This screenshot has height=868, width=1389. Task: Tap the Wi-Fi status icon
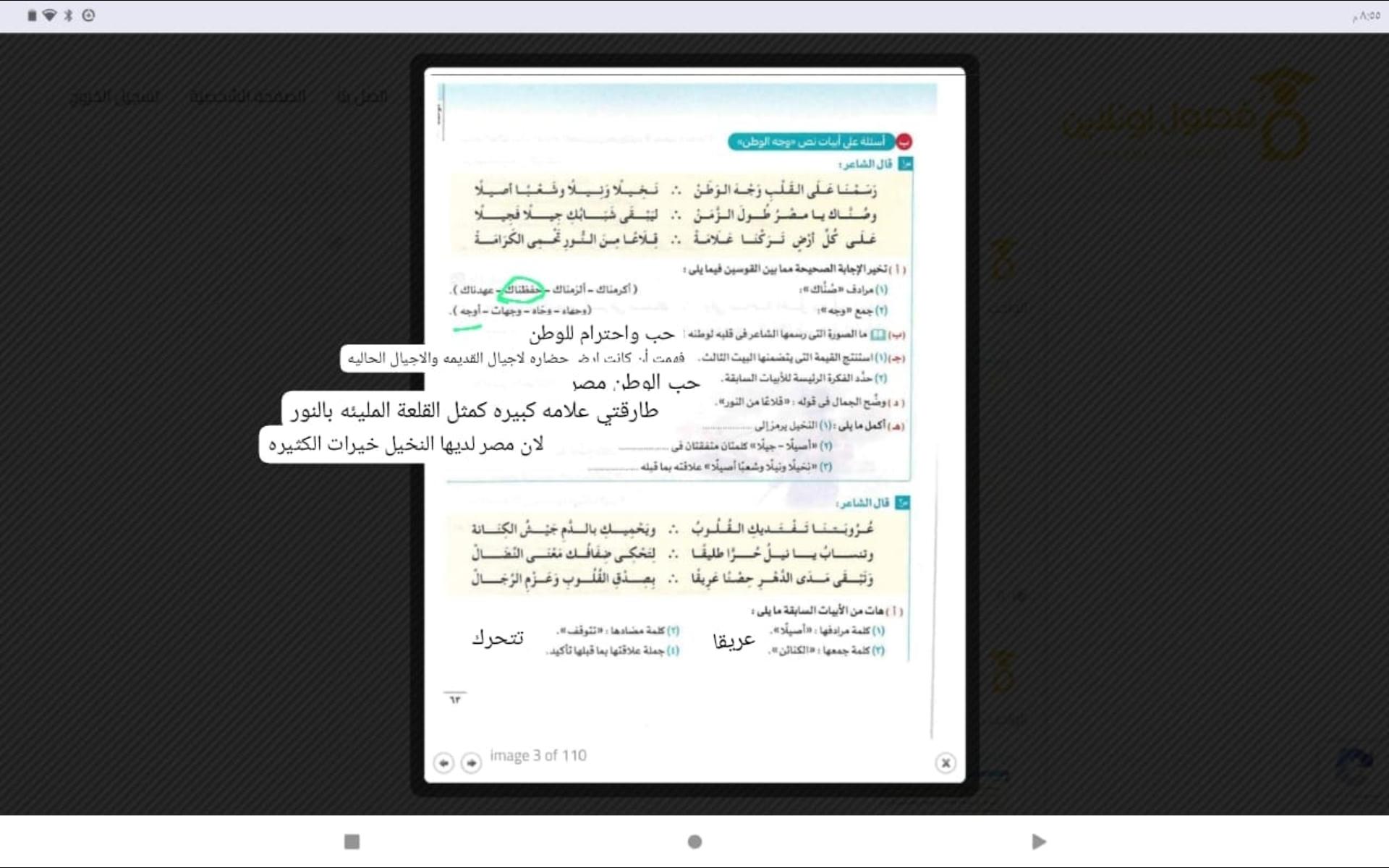click(50, 15)
